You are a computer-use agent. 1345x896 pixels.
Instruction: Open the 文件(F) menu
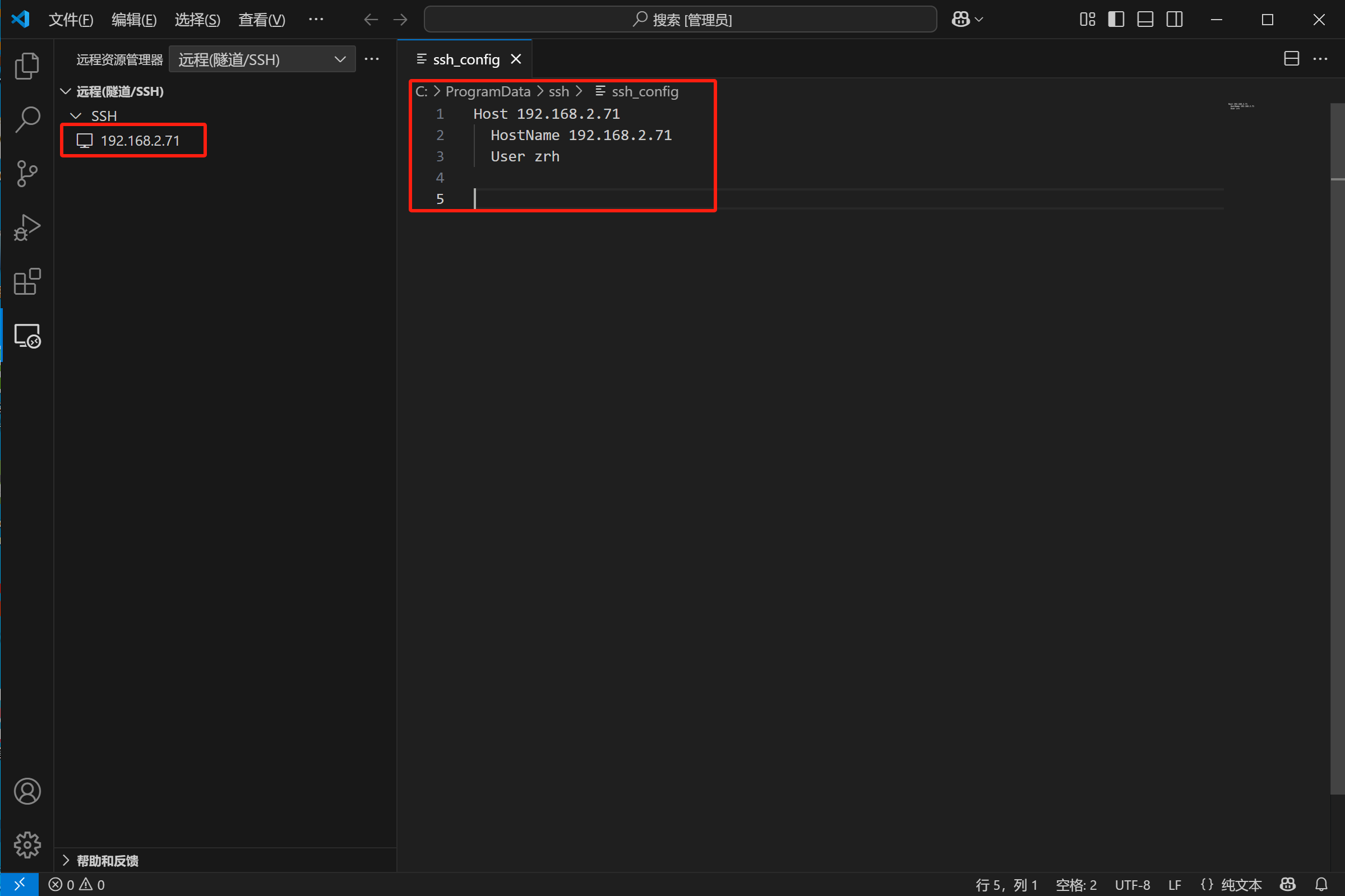pos(71,20)
